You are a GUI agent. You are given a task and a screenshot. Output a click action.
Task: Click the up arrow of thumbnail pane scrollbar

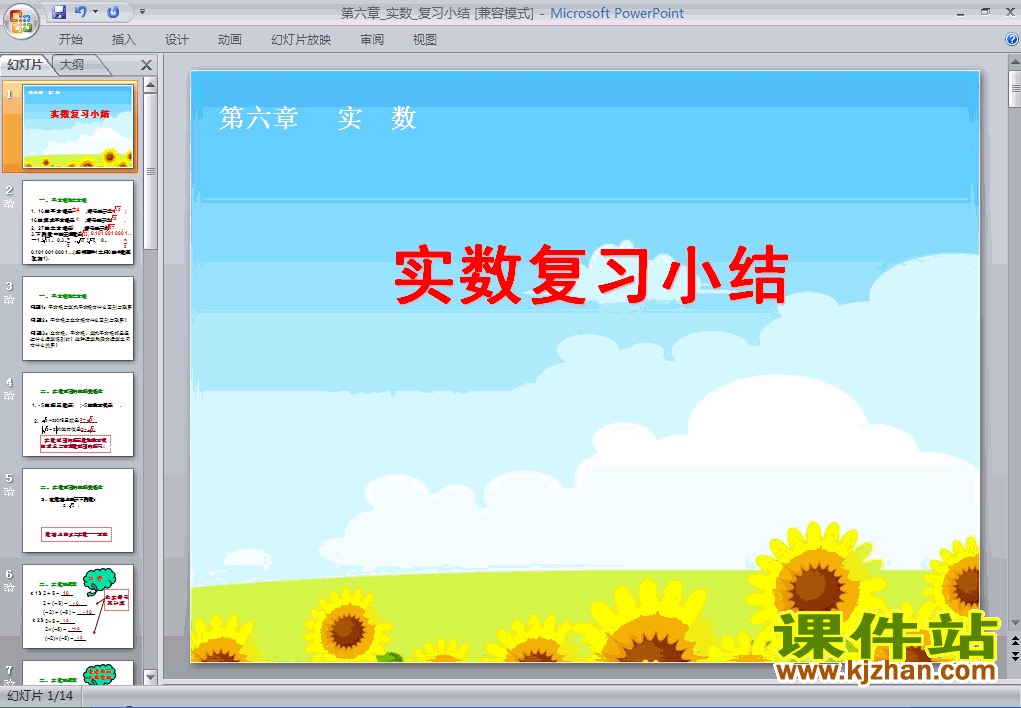click(x=150, y=85)
